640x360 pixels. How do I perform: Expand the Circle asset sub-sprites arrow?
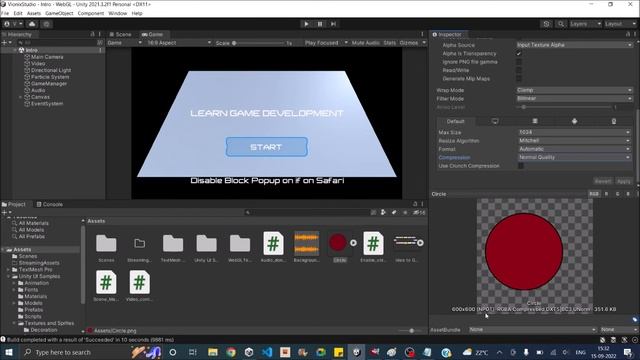(353, 243)
